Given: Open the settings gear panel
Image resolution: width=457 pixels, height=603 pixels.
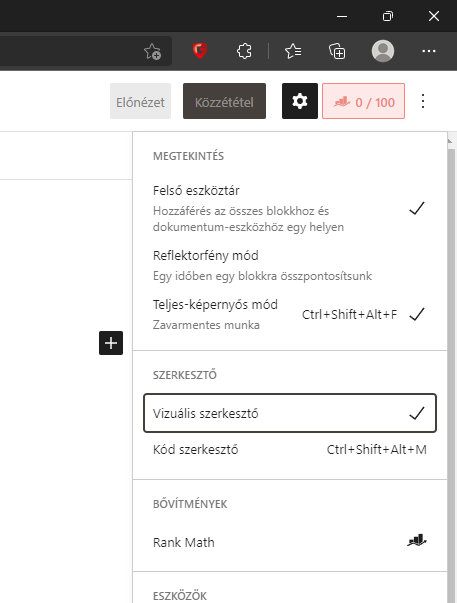Looking at the screenshot, I should pos(300,101).
